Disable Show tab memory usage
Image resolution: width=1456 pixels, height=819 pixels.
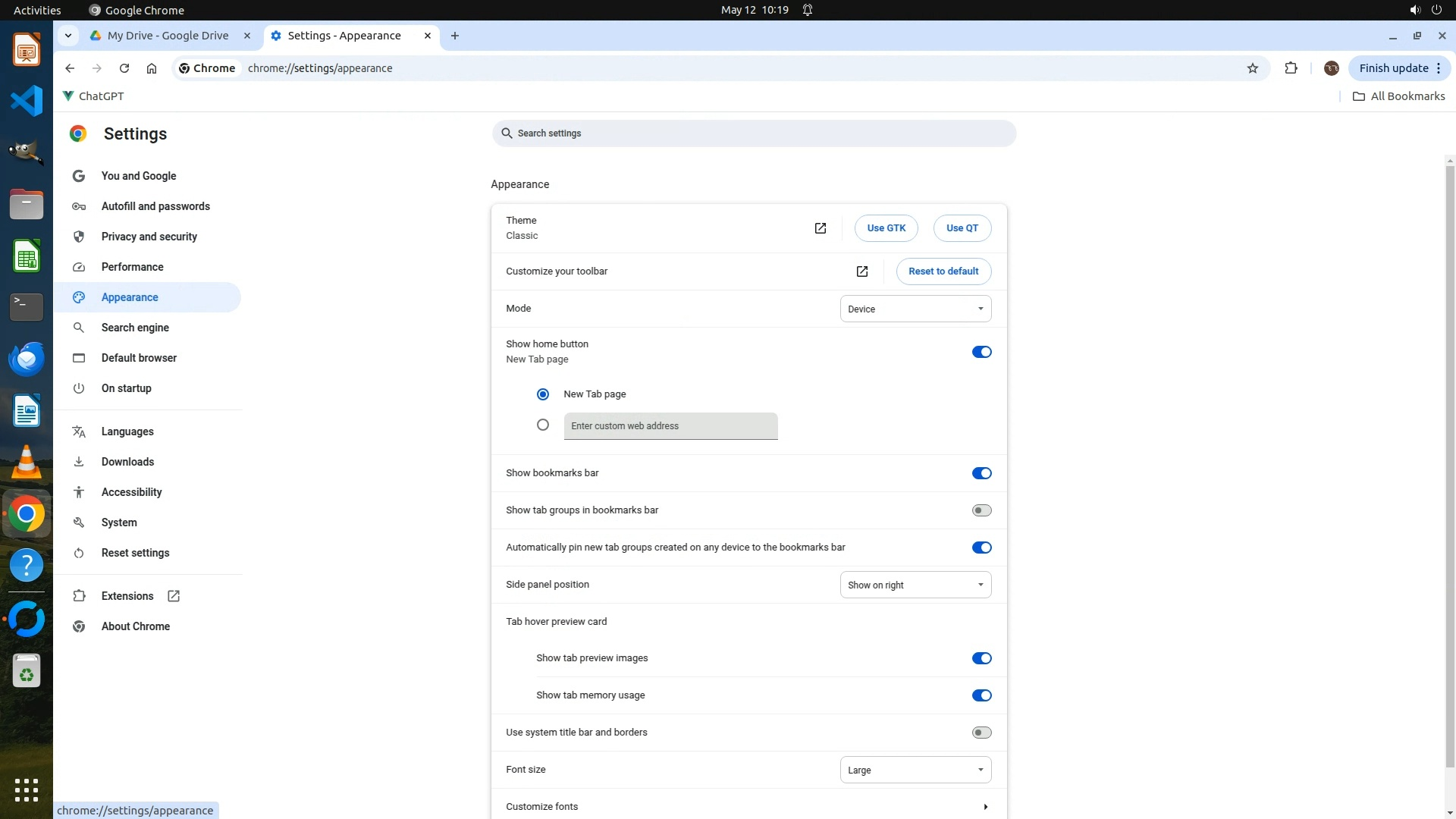click(x=981, y=695)
